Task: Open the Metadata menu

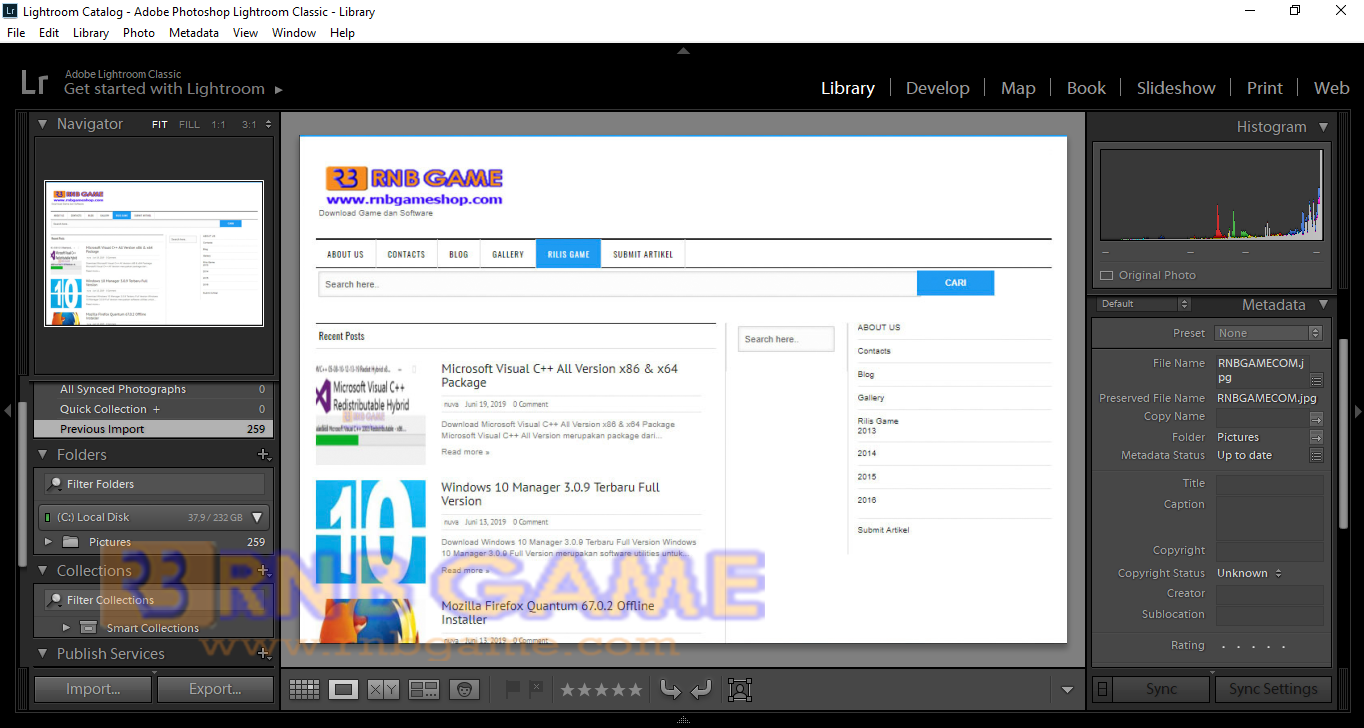Action: [x=194, y=33]
